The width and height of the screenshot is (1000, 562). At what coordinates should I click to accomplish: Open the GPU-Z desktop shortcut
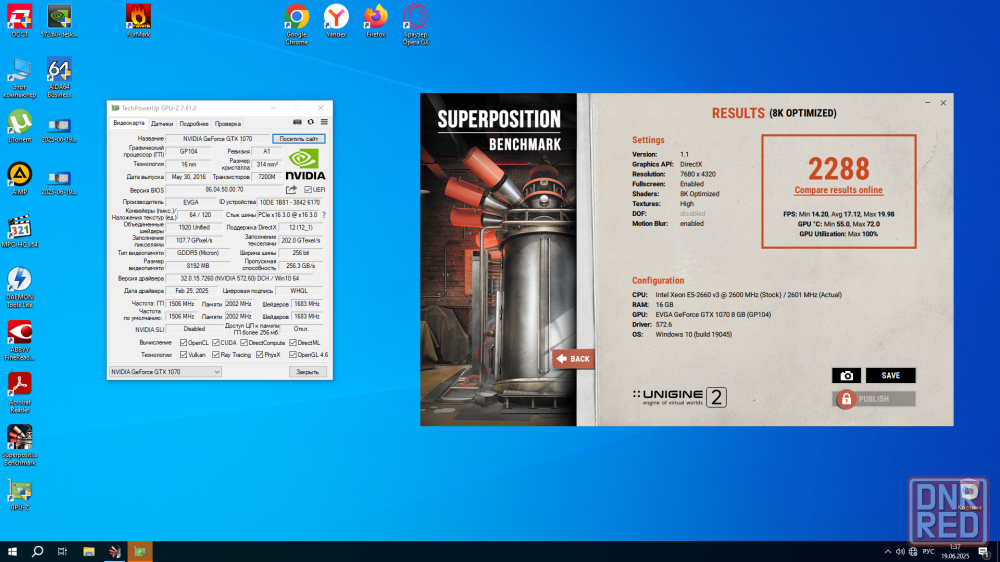[20, 495]
